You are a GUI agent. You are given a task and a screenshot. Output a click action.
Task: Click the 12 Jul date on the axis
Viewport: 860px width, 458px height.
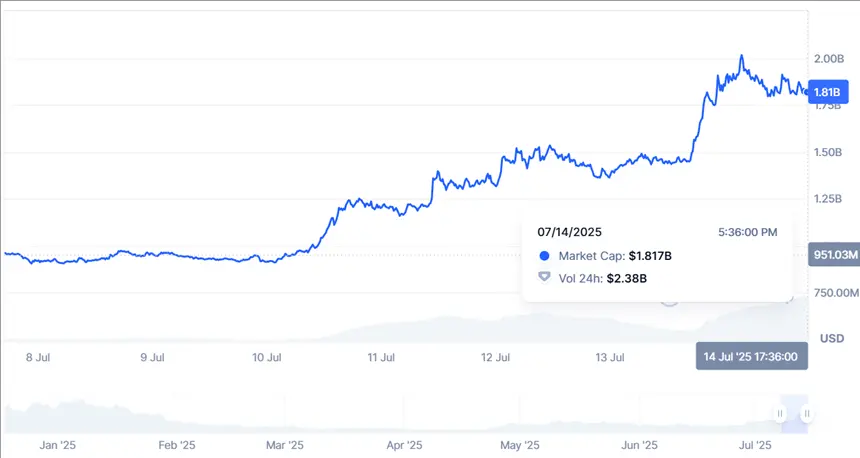coord(495,357)
